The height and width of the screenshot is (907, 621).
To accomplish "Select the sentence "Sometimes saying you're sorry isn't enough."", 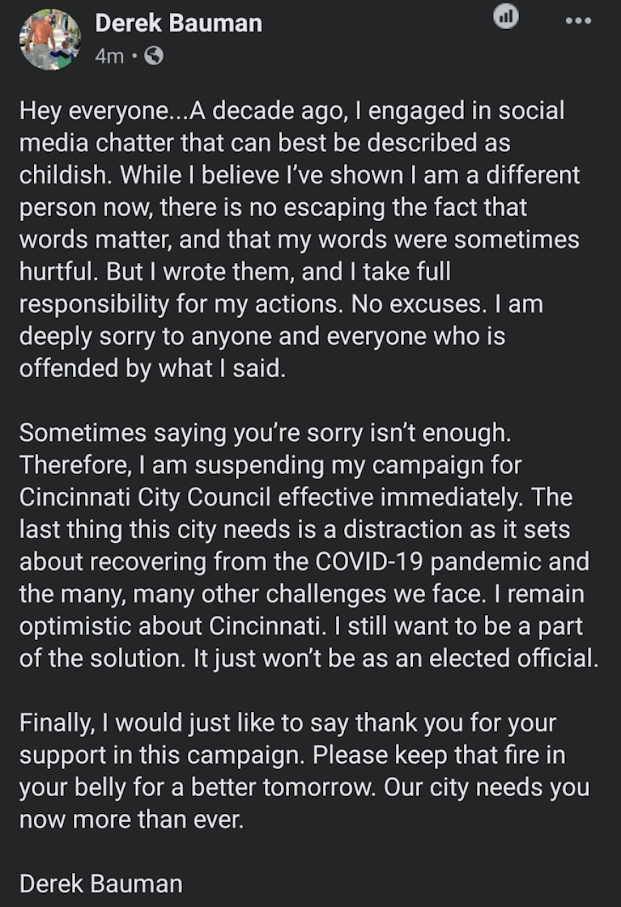I will (x=265, y=433).
